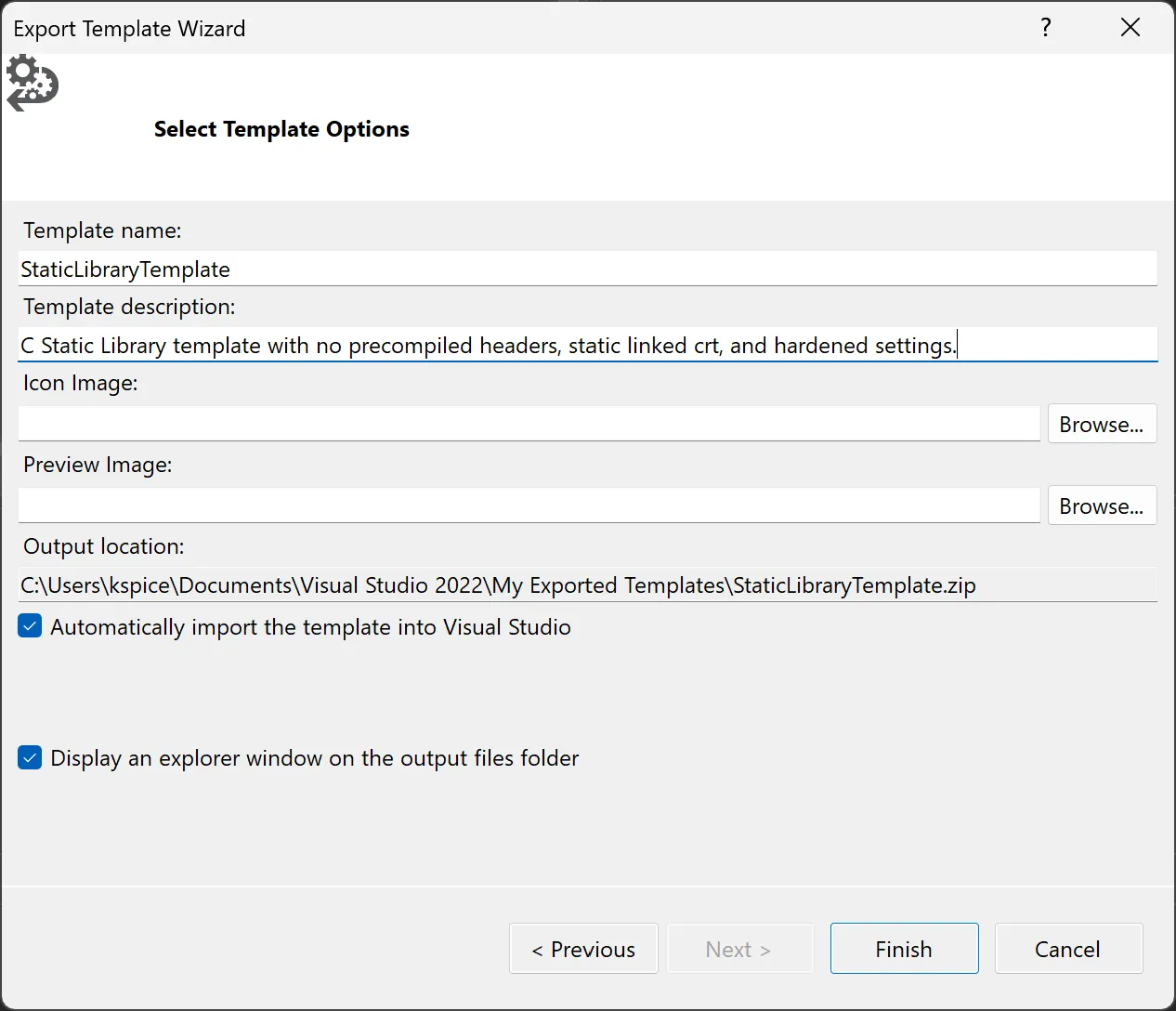Click the 'Display an explorer window' label text
Screen dimensions: 1176x1011
[x=314, y=758]
